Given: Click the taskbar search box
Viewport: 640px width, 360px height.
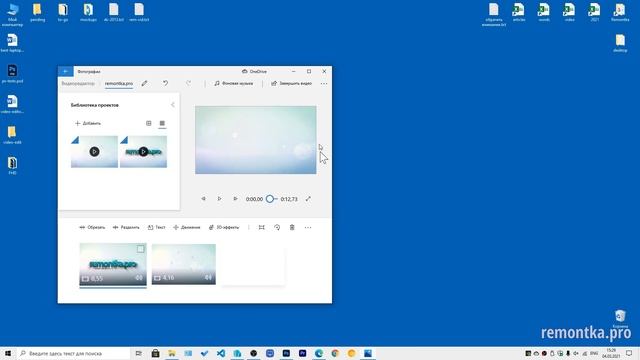Looking at the screenshot, I should 74,353.
